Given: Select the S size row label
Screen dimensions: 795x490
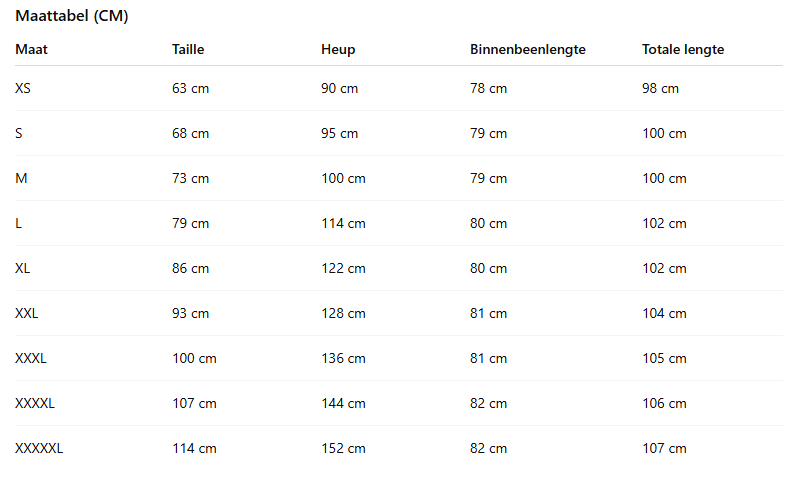Looking at the screenshot, I should click(x=19, y=133).
